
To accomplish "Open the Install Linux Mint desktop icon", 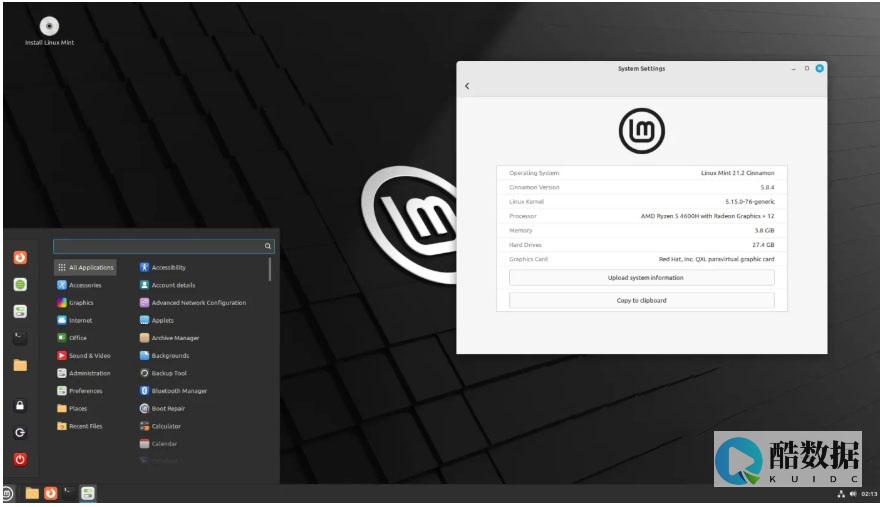I will coord(50,31).
